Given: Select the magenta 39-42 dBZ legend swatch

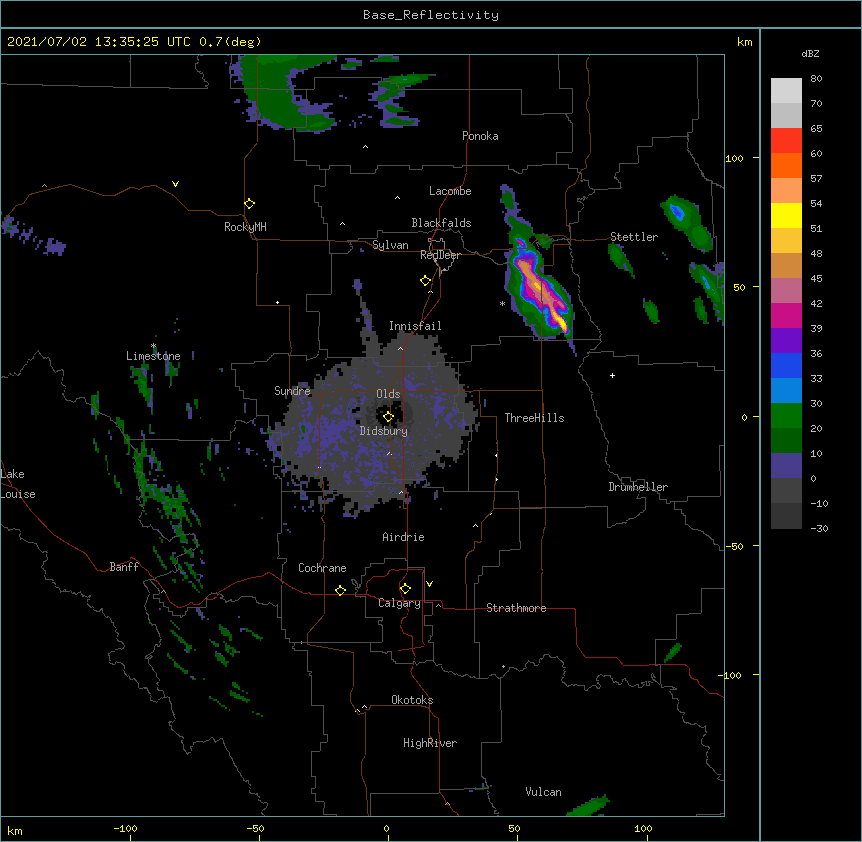Looking at the screenshot, I should [786, 315].
